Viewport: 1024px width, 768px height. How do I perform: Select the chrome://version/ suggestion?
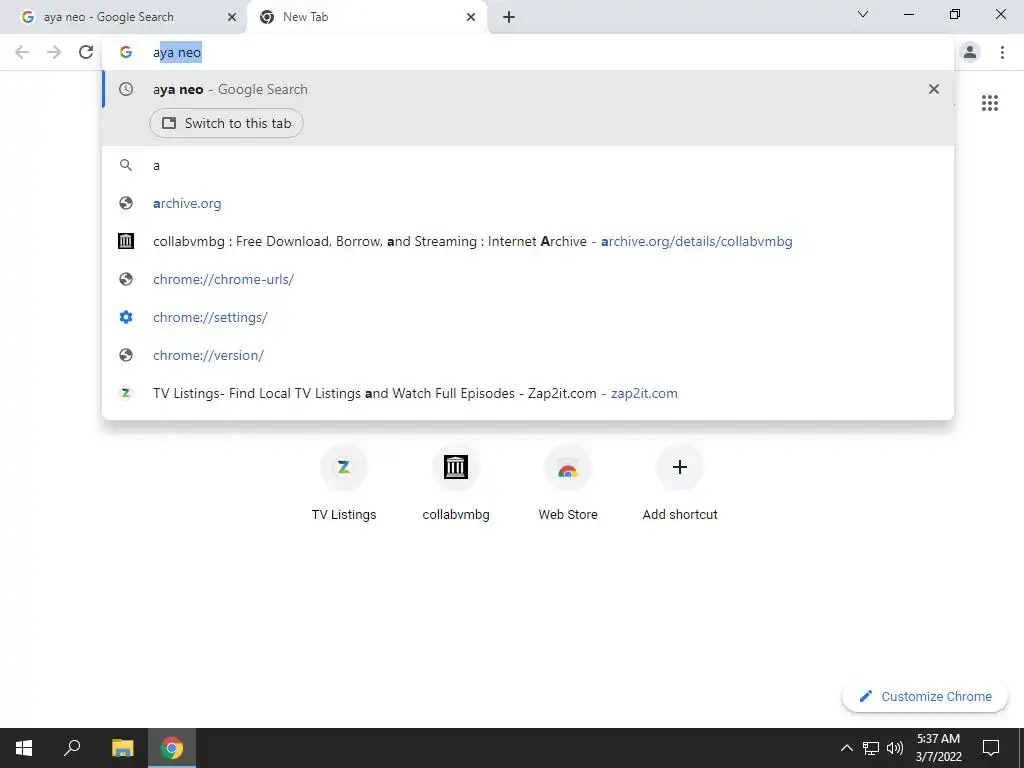click(x=528, y=355)
